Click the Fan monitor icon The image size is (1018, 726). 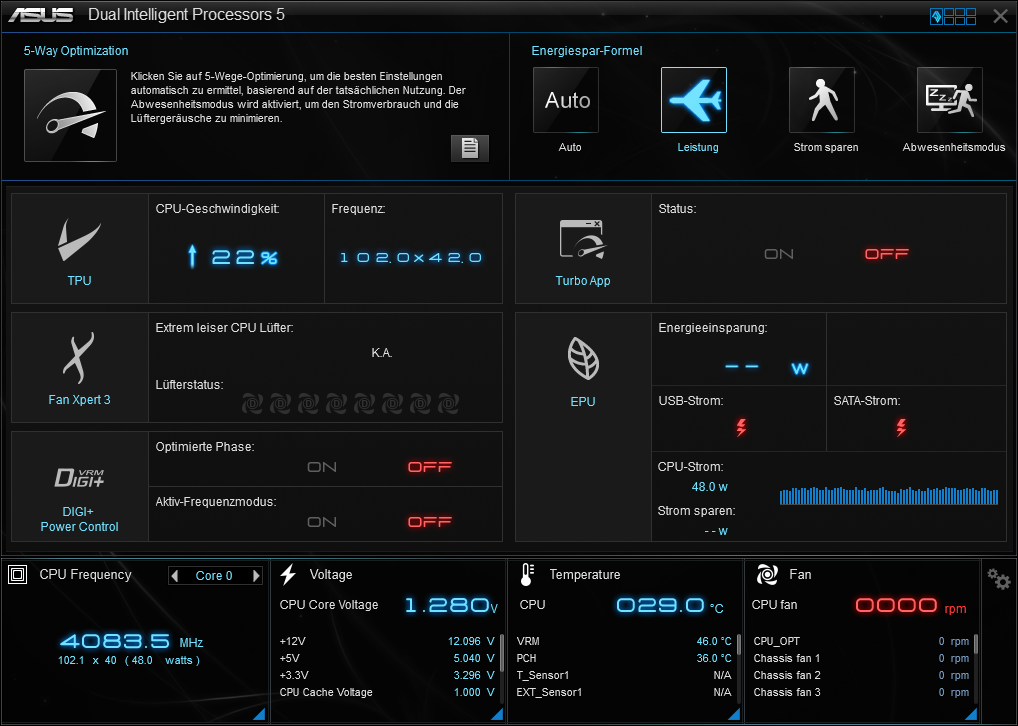[x=767, y=574]
